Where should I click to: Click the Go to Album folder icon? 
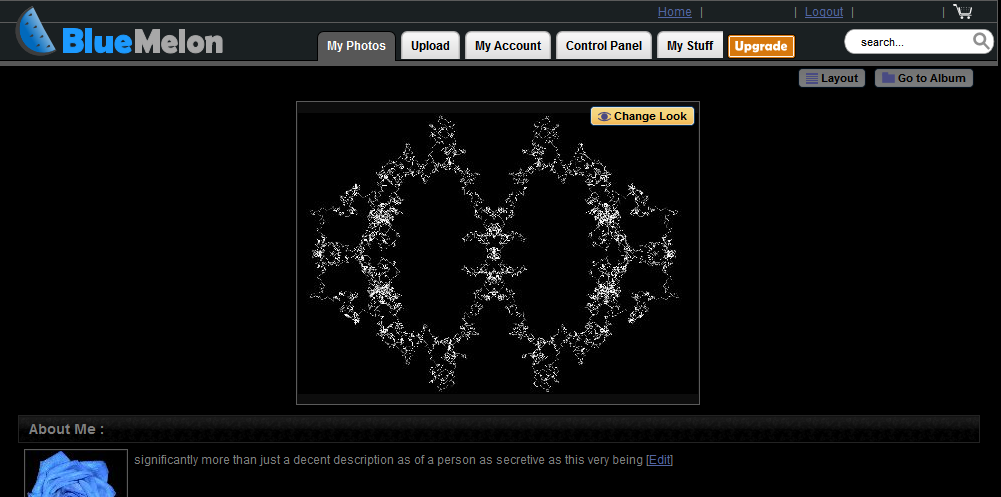tap(888, 78)
